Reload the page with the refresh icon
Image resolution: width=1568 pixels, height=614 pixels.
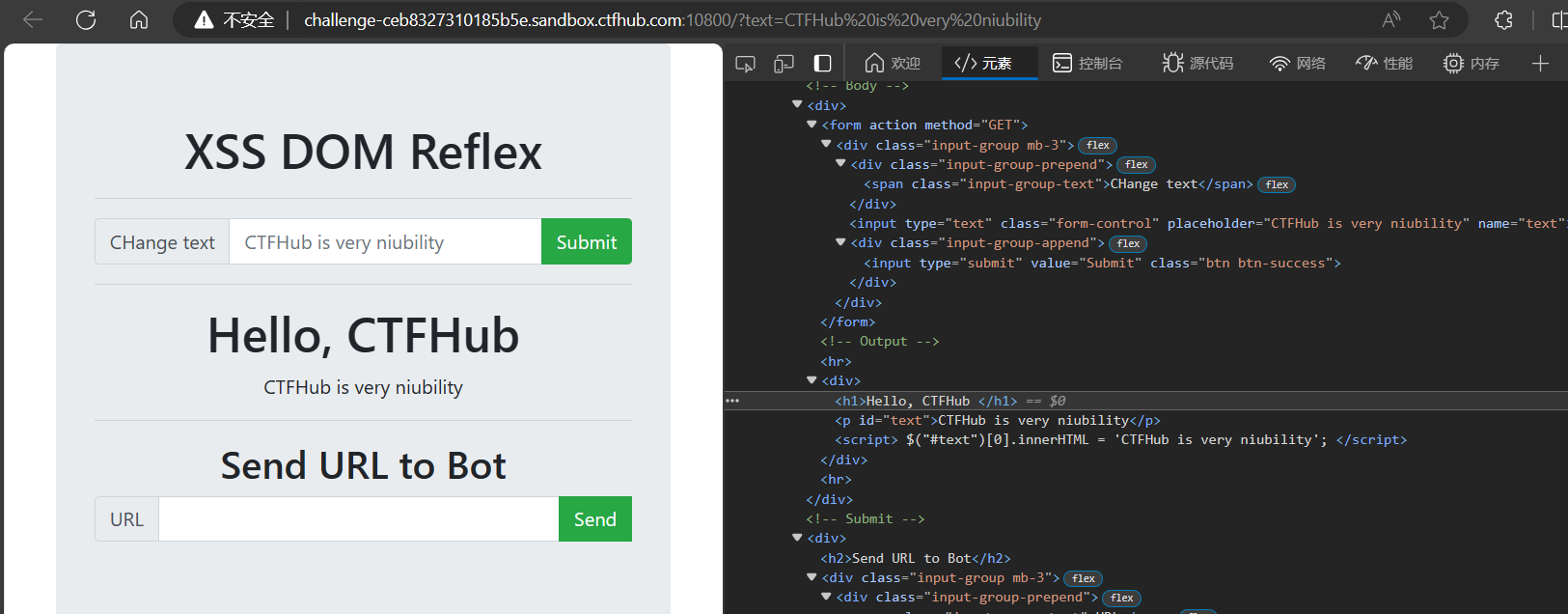pos(86,19)
